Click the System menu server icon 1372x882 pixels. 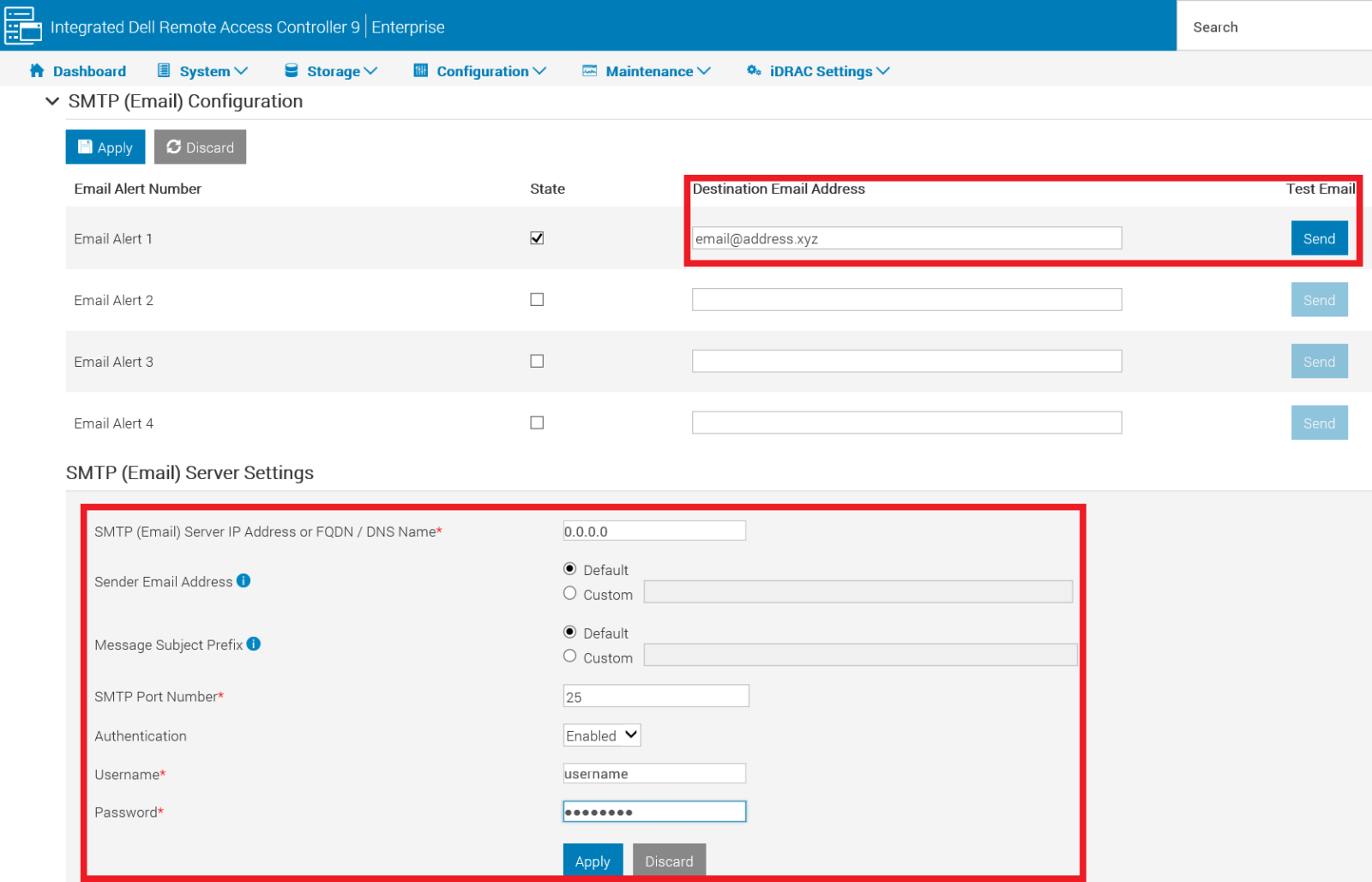[x=164, y=71]
